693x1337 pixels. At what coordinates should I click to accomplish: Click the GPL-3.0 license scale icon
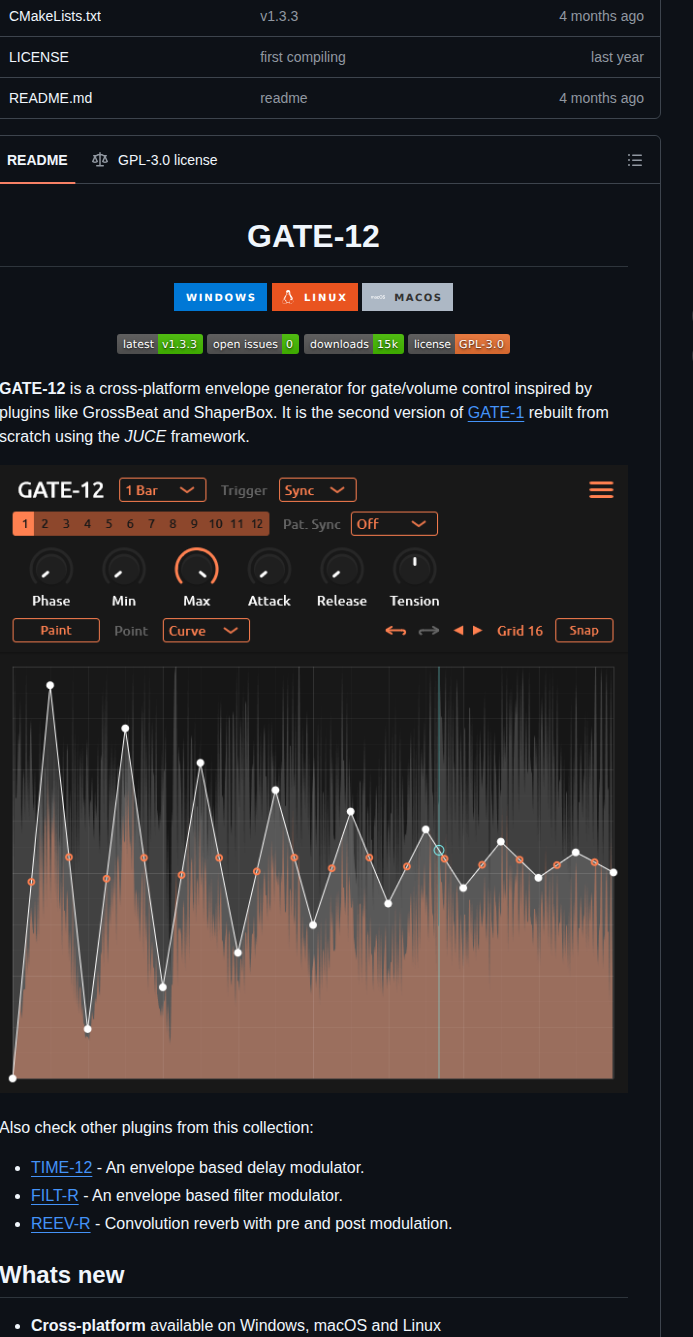point(99,160)
